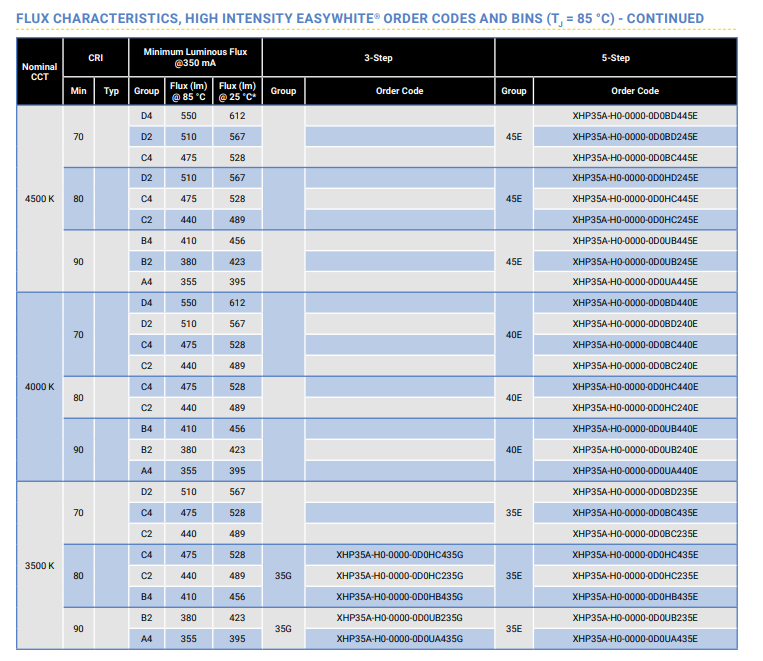Pick order code XHP35A-H0-0000-0D0UA445E

click(635, 282)
